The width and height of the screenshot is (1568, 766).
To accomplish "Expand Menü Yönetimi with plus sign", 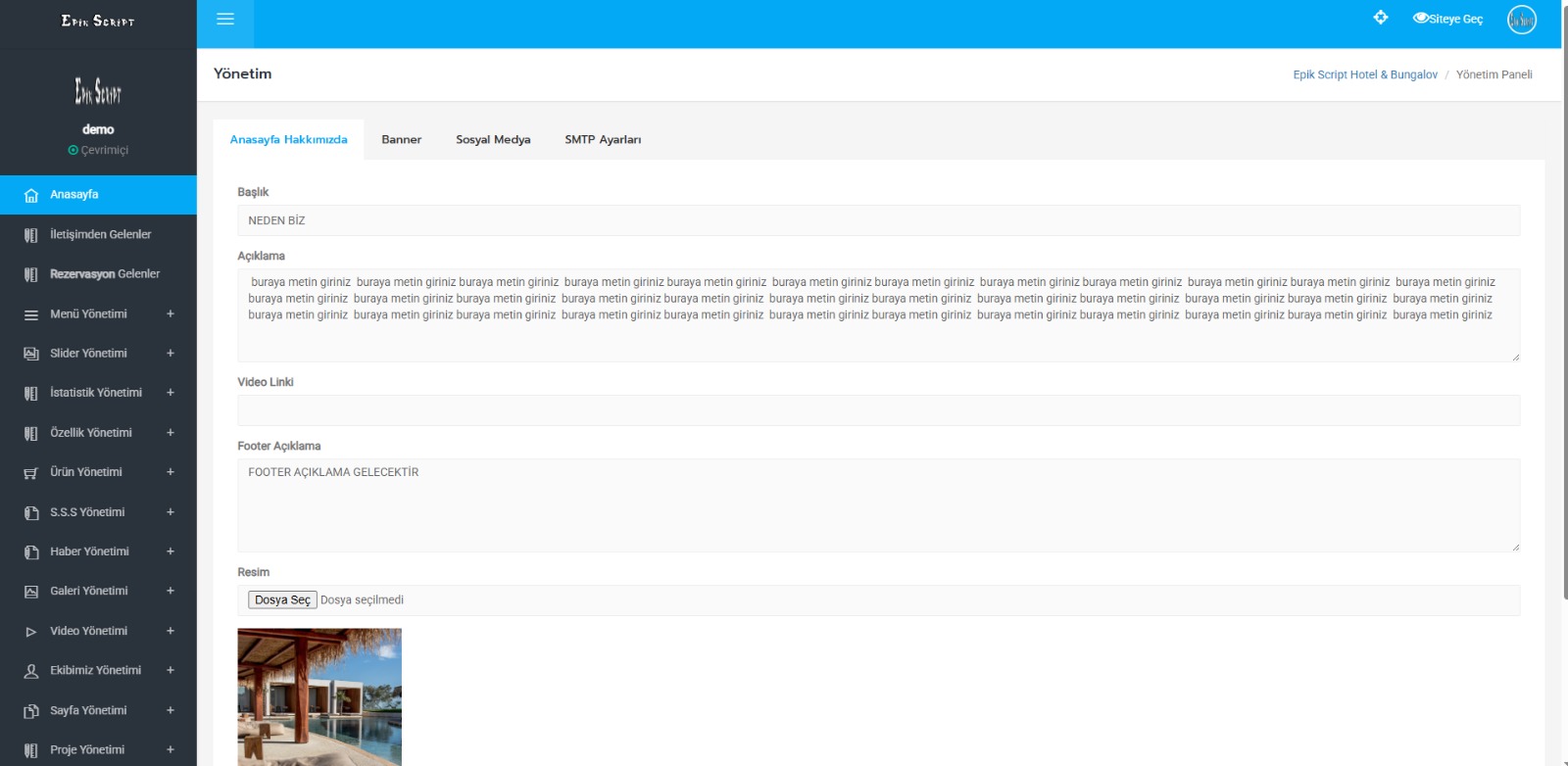I will click(171, 314).
